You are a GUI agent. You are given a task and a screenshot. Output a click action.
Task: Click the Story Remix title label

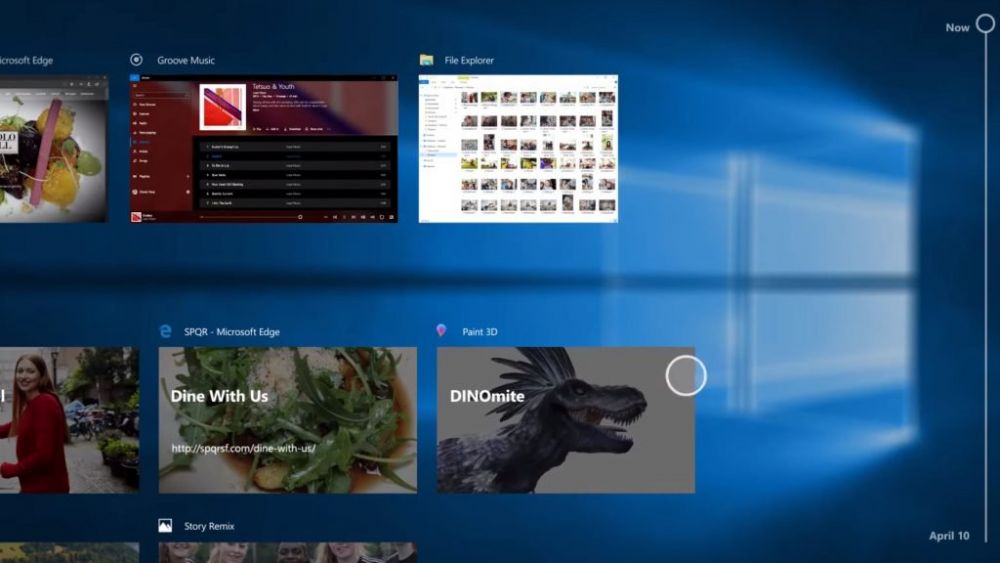pos(209,526)
